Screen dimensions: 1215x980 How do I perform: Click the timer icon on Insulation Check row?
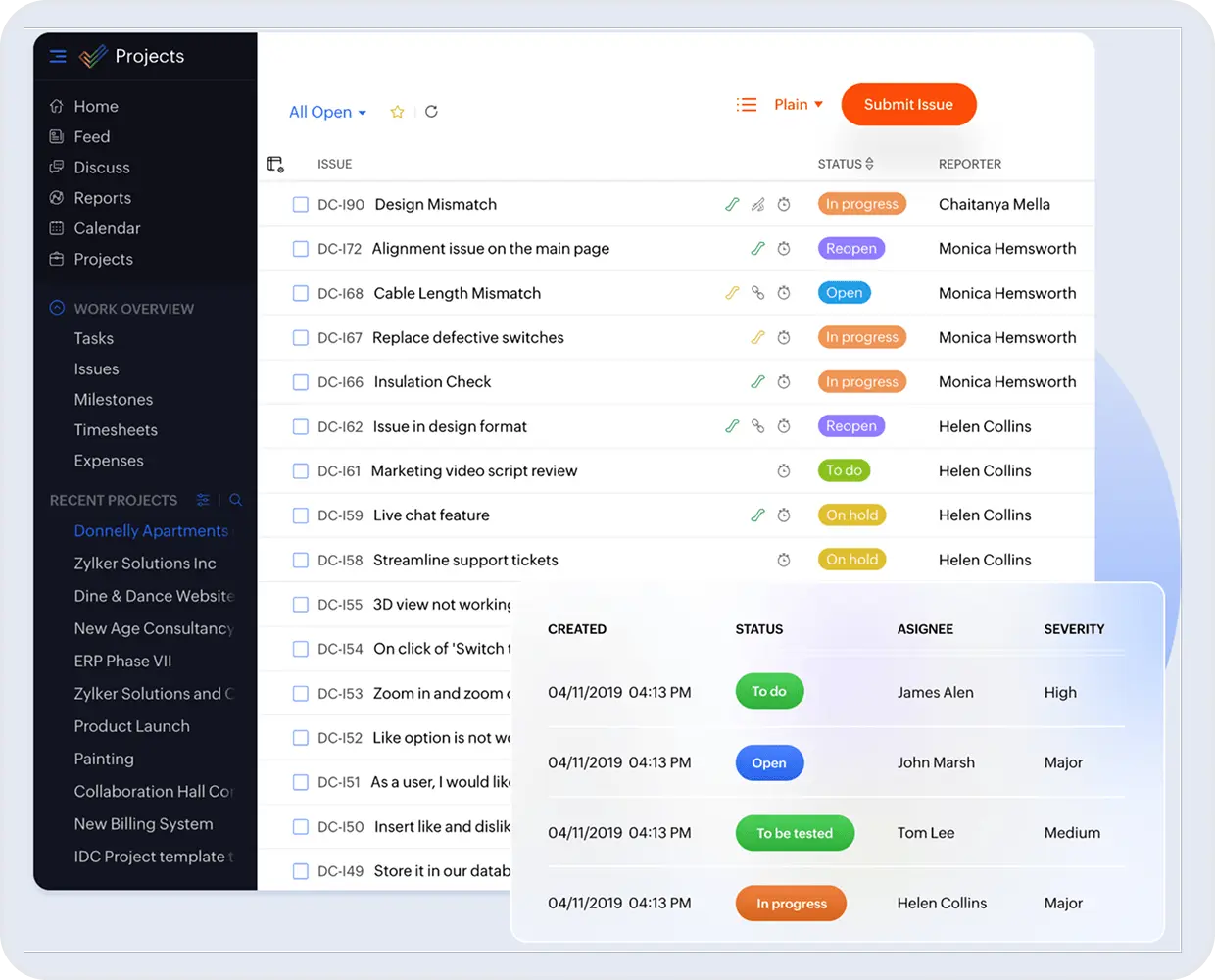click(784, 382)
